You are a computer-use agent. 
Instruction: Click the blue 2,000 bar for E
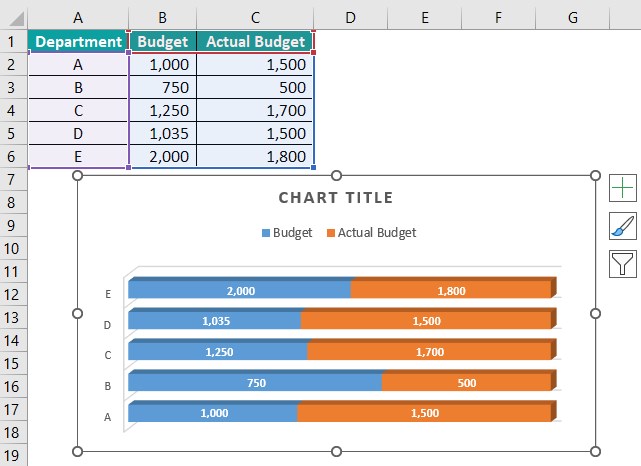[x=240, y=289]
